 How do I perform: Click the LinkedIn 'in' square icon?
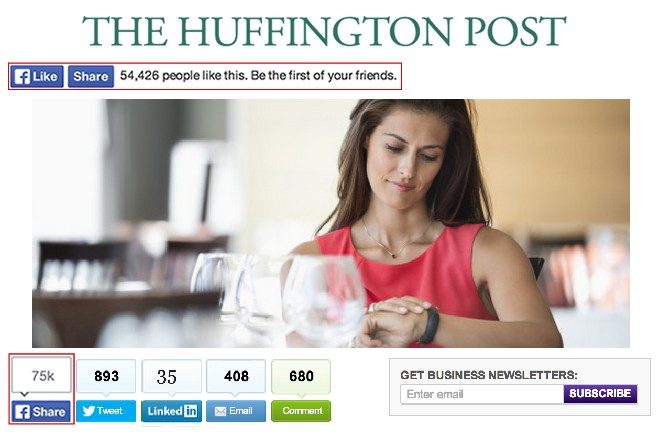(x=190, y=411)
